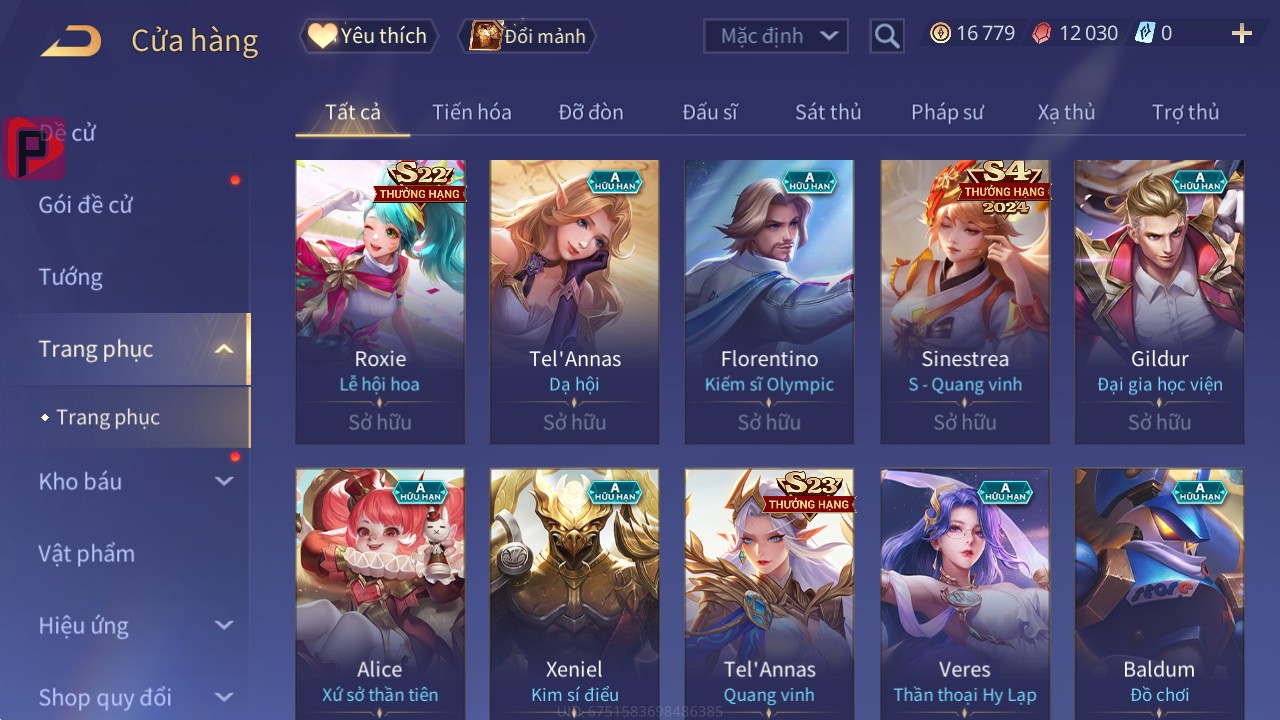Open Gói đề cử in sidebar
1280x720 pixels.
tap(85, 205)
